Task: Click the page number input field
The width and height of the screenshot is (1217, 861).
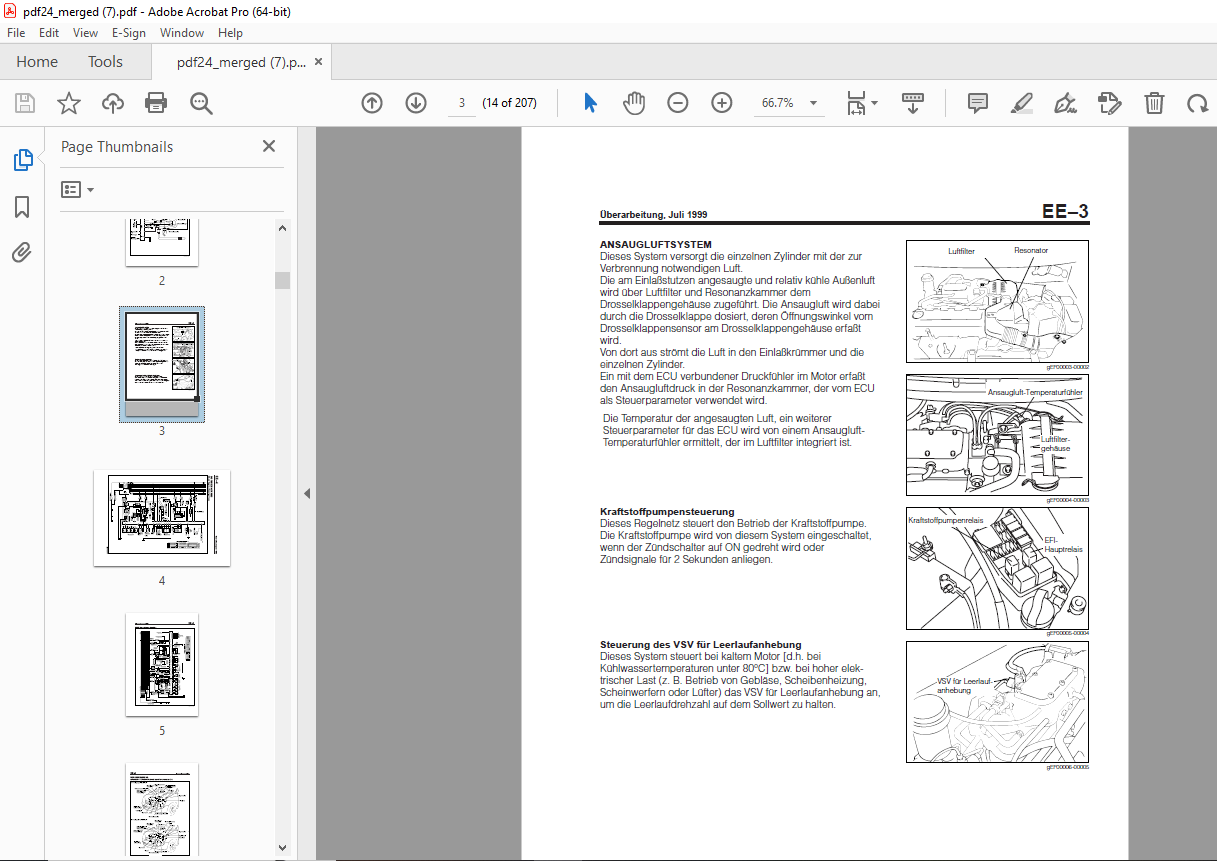Action: pyautogui.click(x=461, y=103)
